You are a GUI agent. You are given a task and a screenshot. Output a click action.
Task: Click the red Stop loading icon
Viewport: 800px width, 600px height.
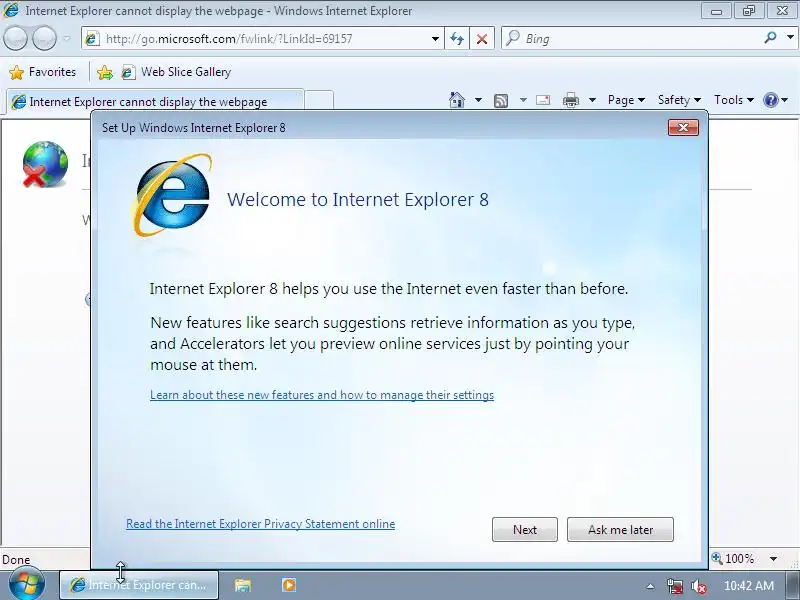[x=482, y=39]
